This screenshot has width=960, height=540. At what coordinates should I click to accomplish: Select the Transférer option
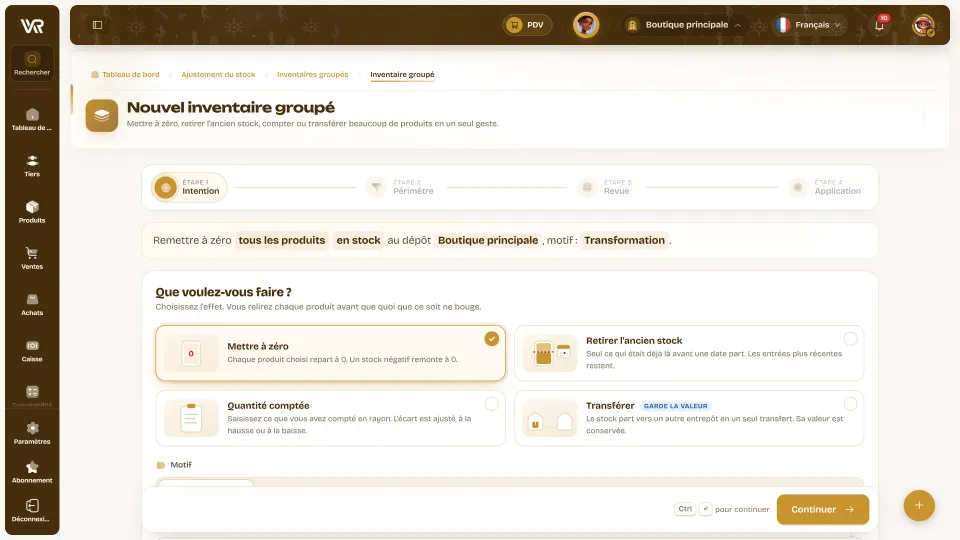click(x=689, y=418)
